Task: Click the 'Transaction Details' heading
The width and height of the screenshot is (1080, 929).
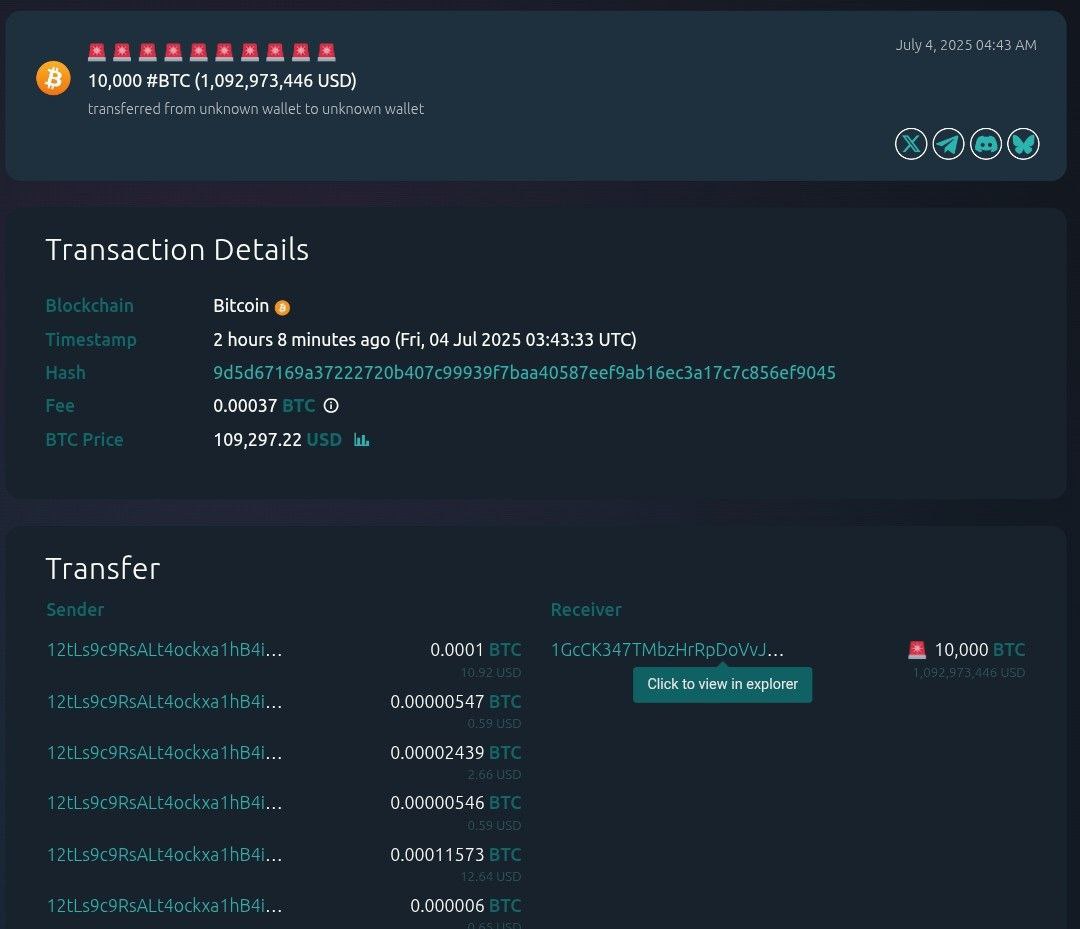Action: point(177,249)
